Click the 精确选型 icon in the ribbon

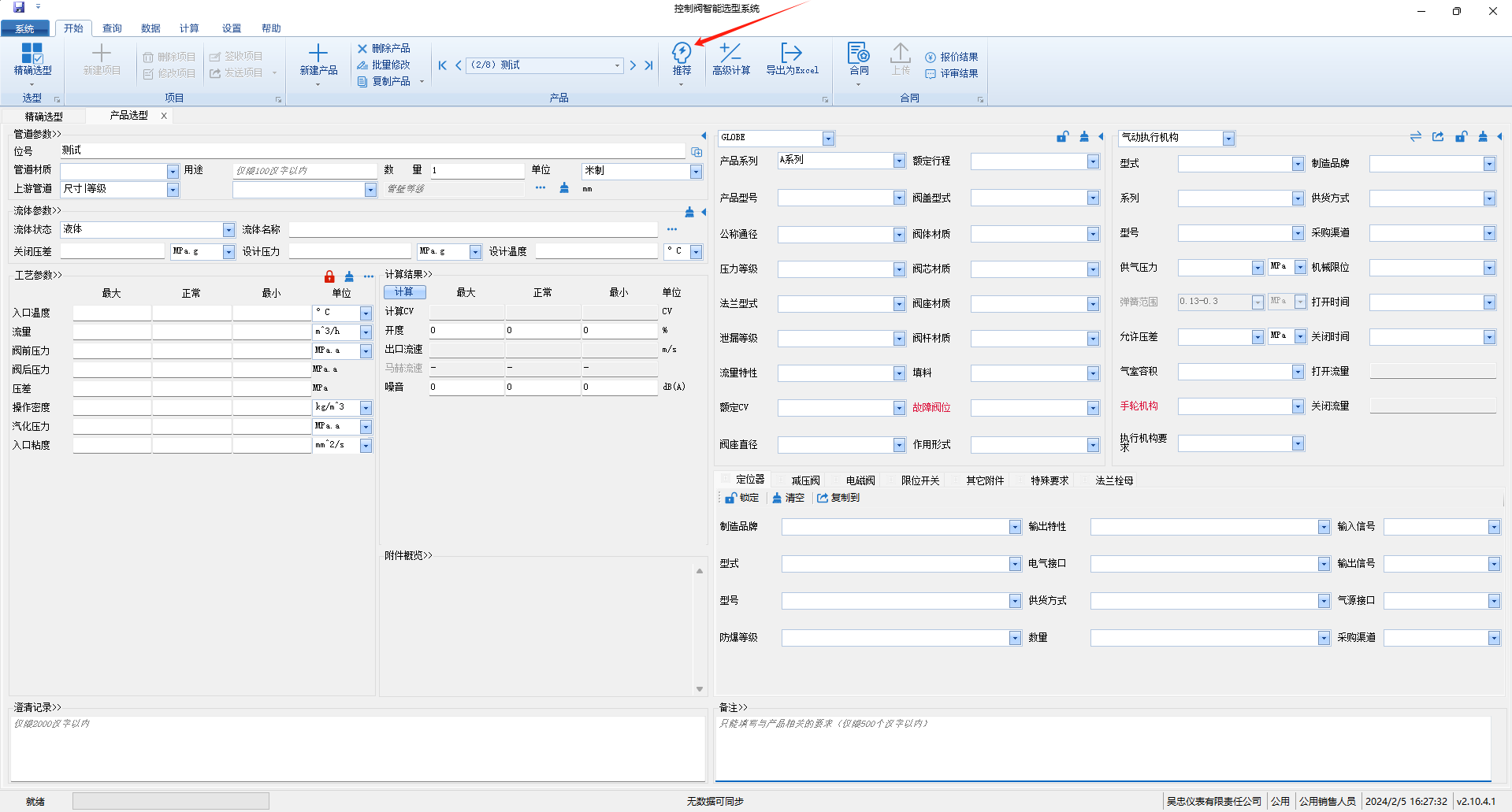[32, 54]
